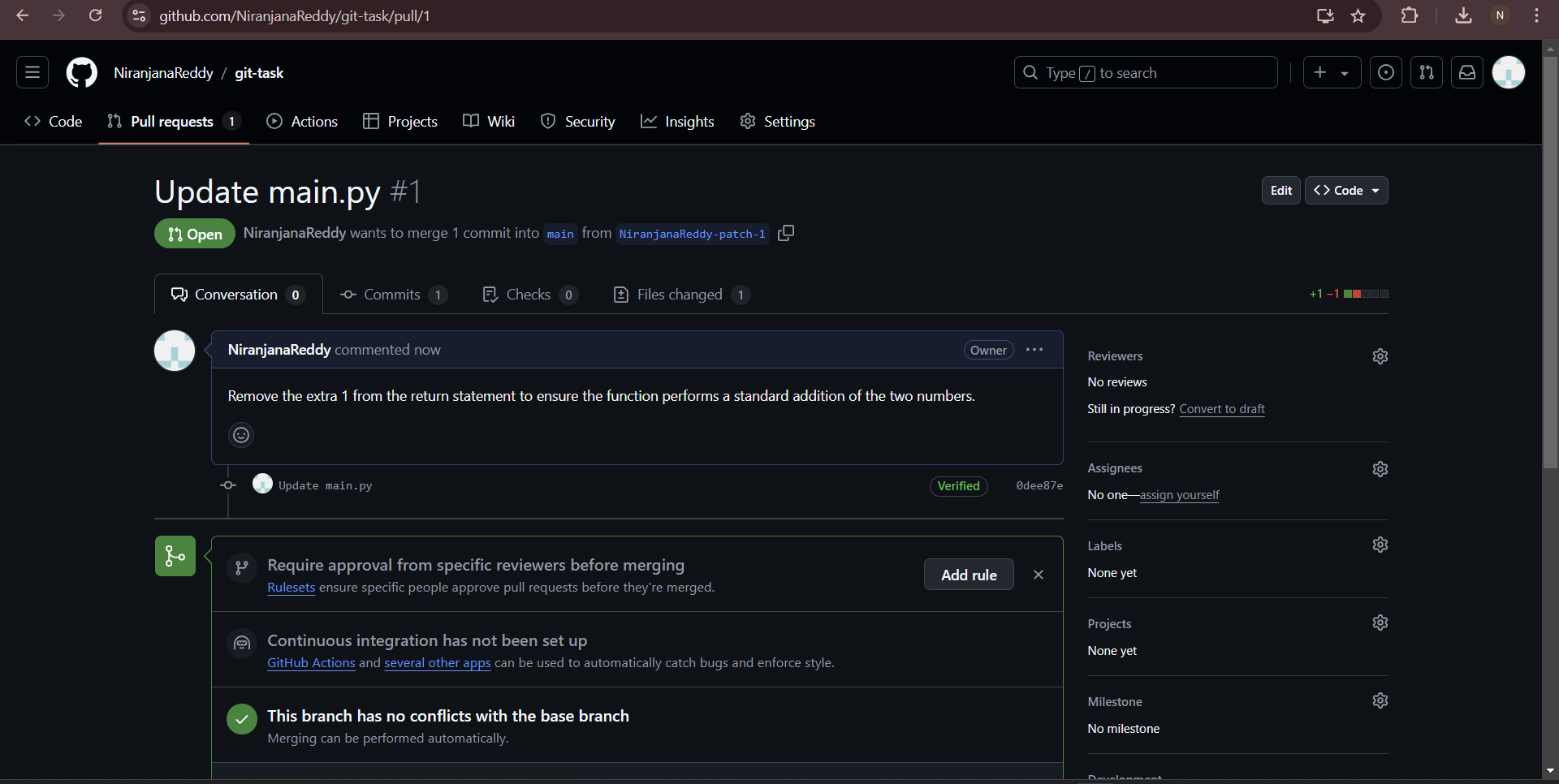Viewport: 1559px width, 784px height.
Task: Open the Projects repository tab
Action: point(400,121)
